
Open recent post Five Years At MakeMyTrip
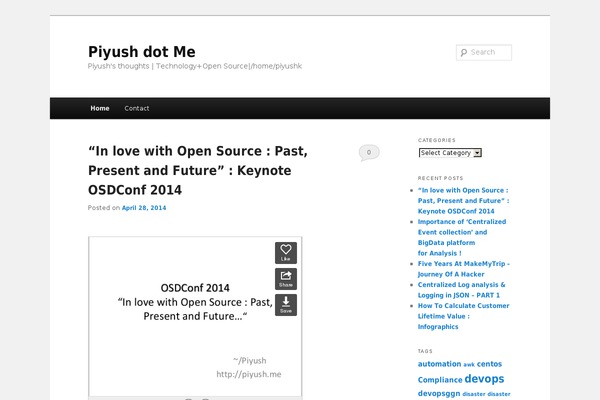click(x=463, y=269)
